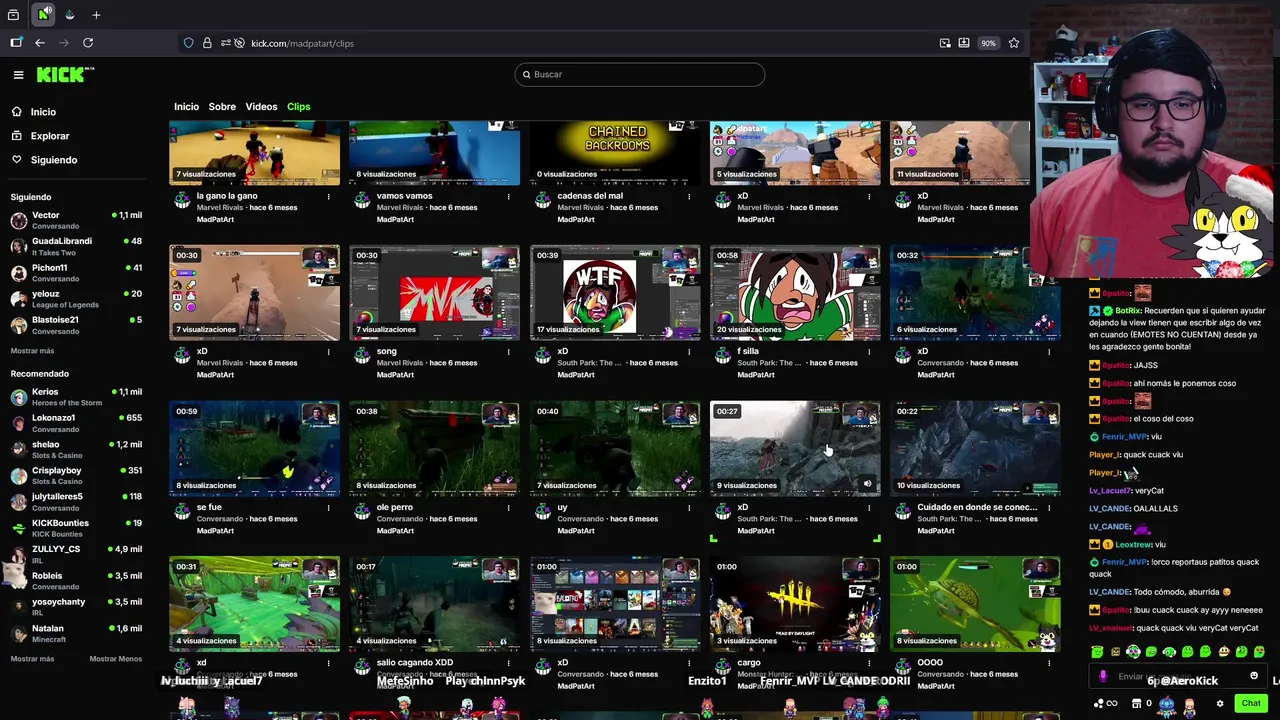The image size is (1280, 720).
Task: Click the volume icon on hovered clip
Action: [x=867, y=484]
